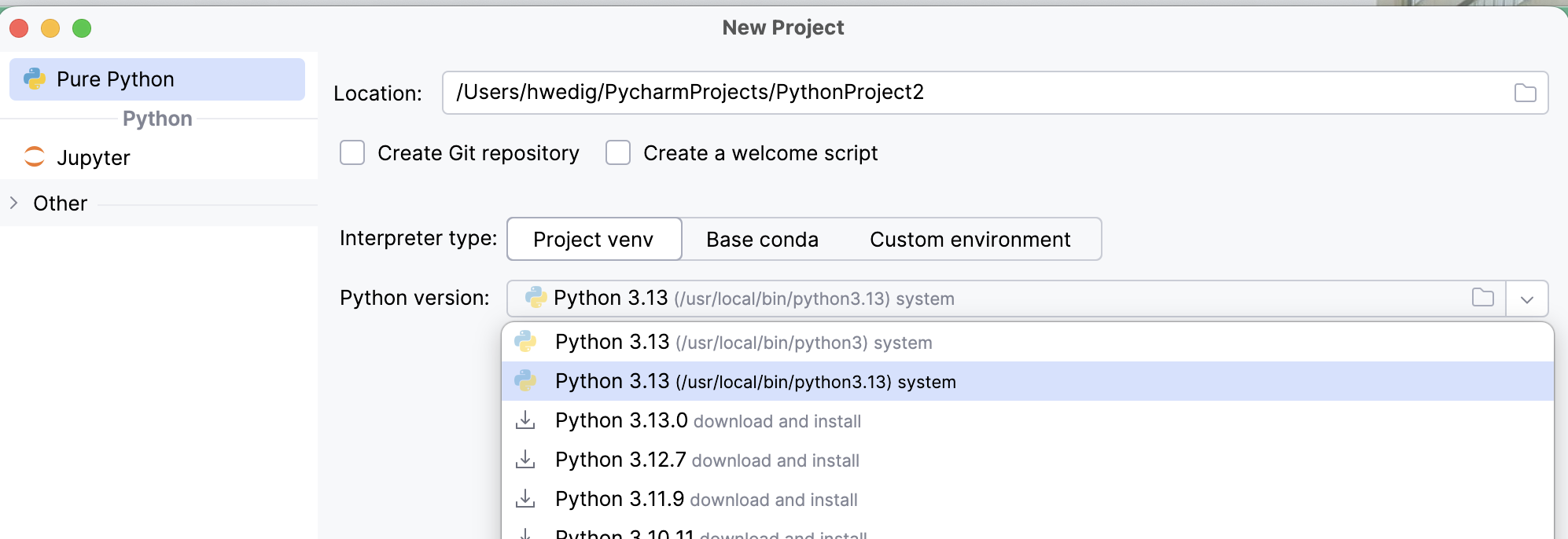Click the Jupyter icon in sidebar
The width and height of the screenshot is (1568, 539).
click(x=35, y=157)
